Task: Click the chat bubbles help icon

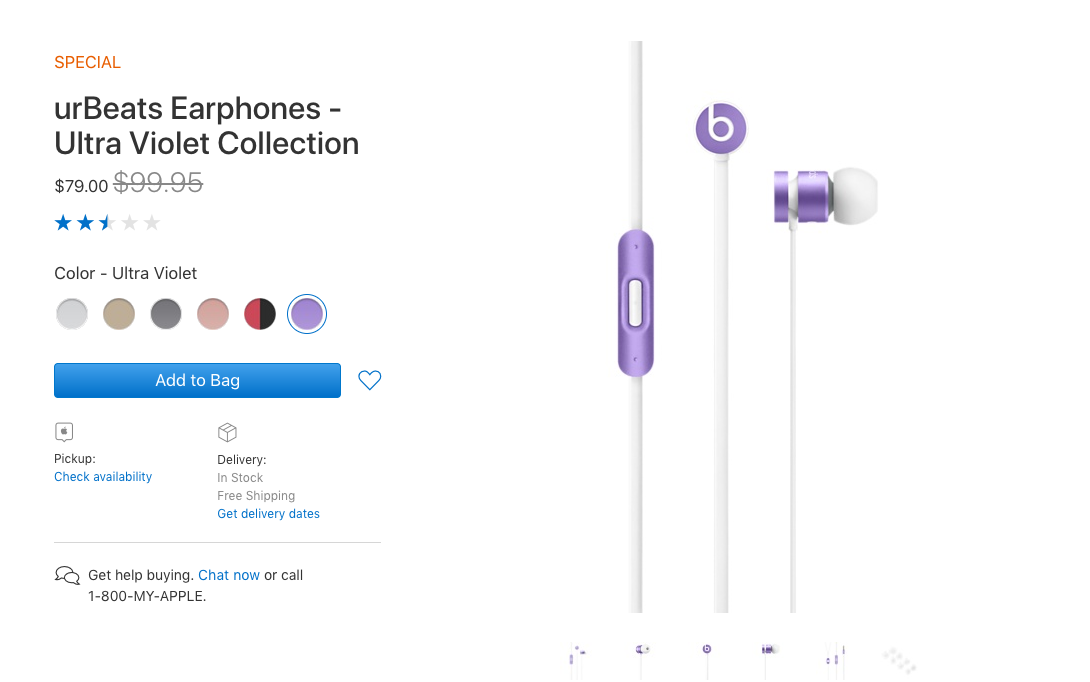Action: [x=67, y=575]
